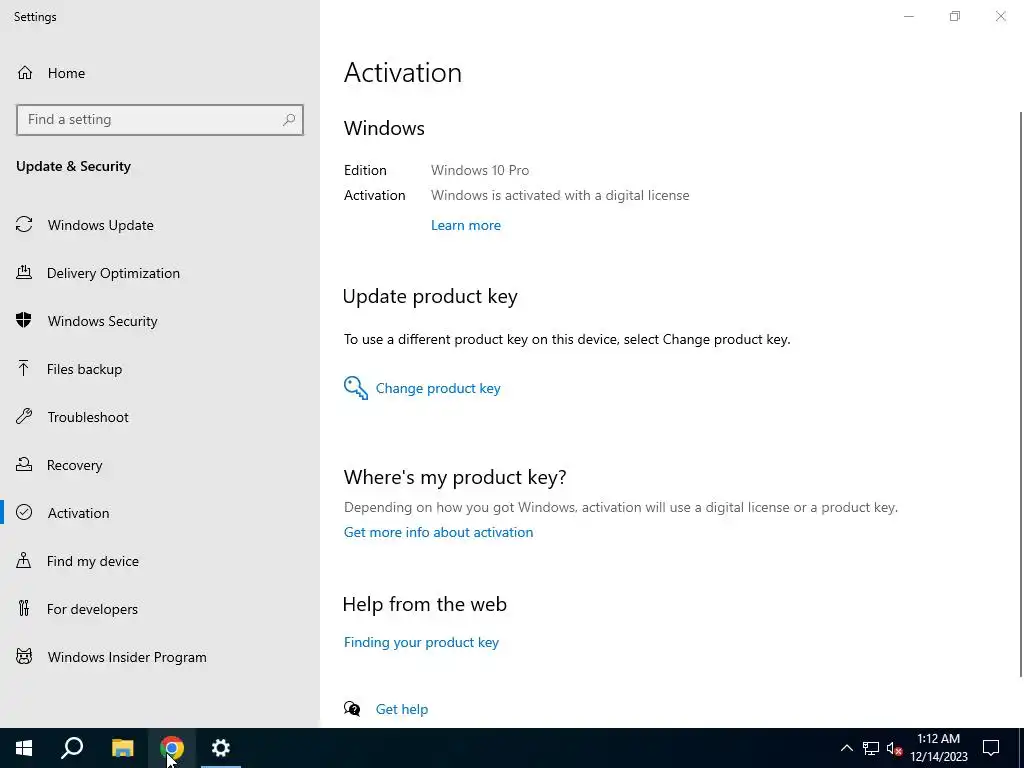Screen dimensions: 1024x768
Task: Open For developers settings
Action: tap(92, 609)
